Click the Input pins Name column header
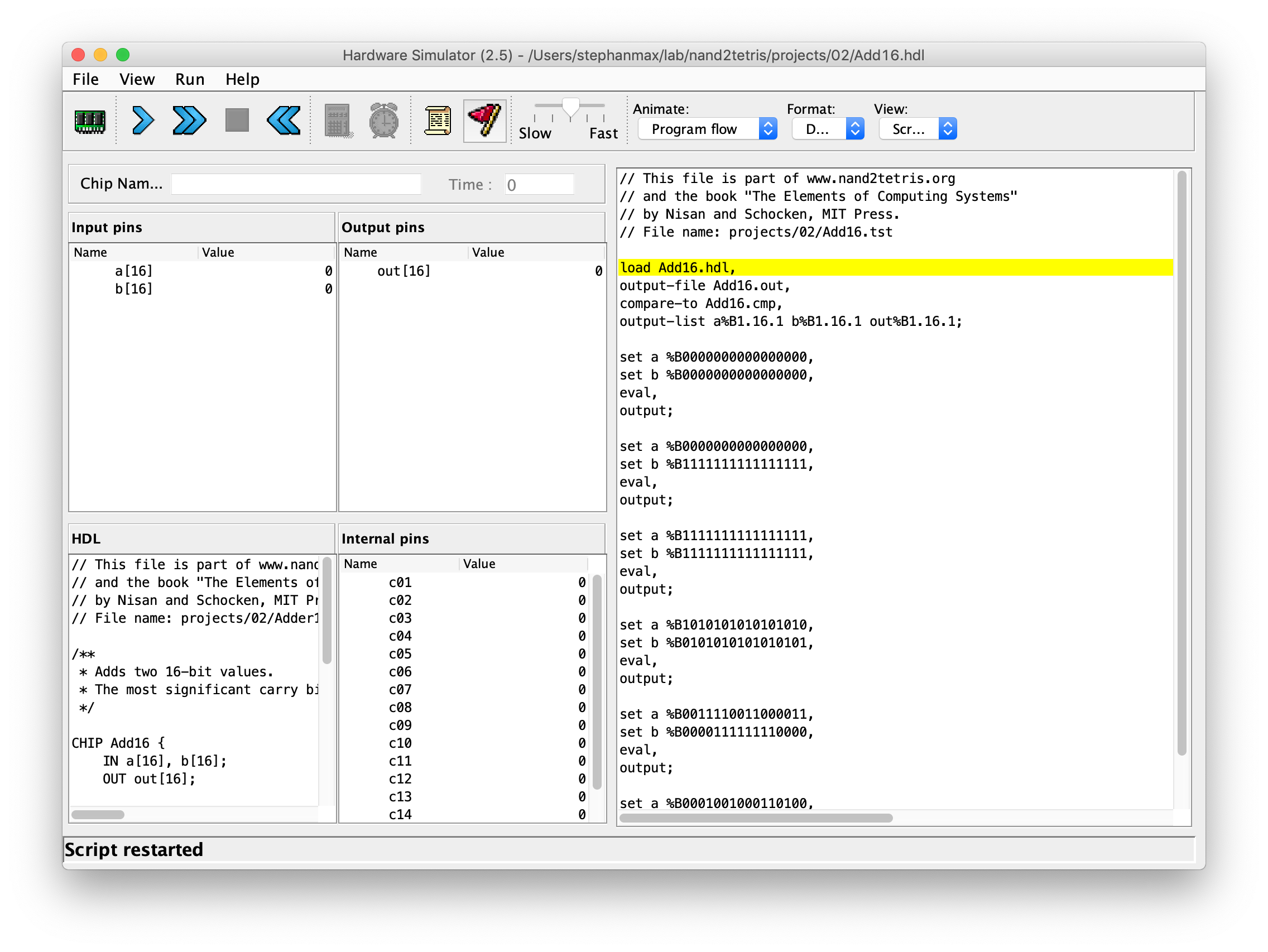The height and width of the screenshot is (952, 1268). pos(135,253)
